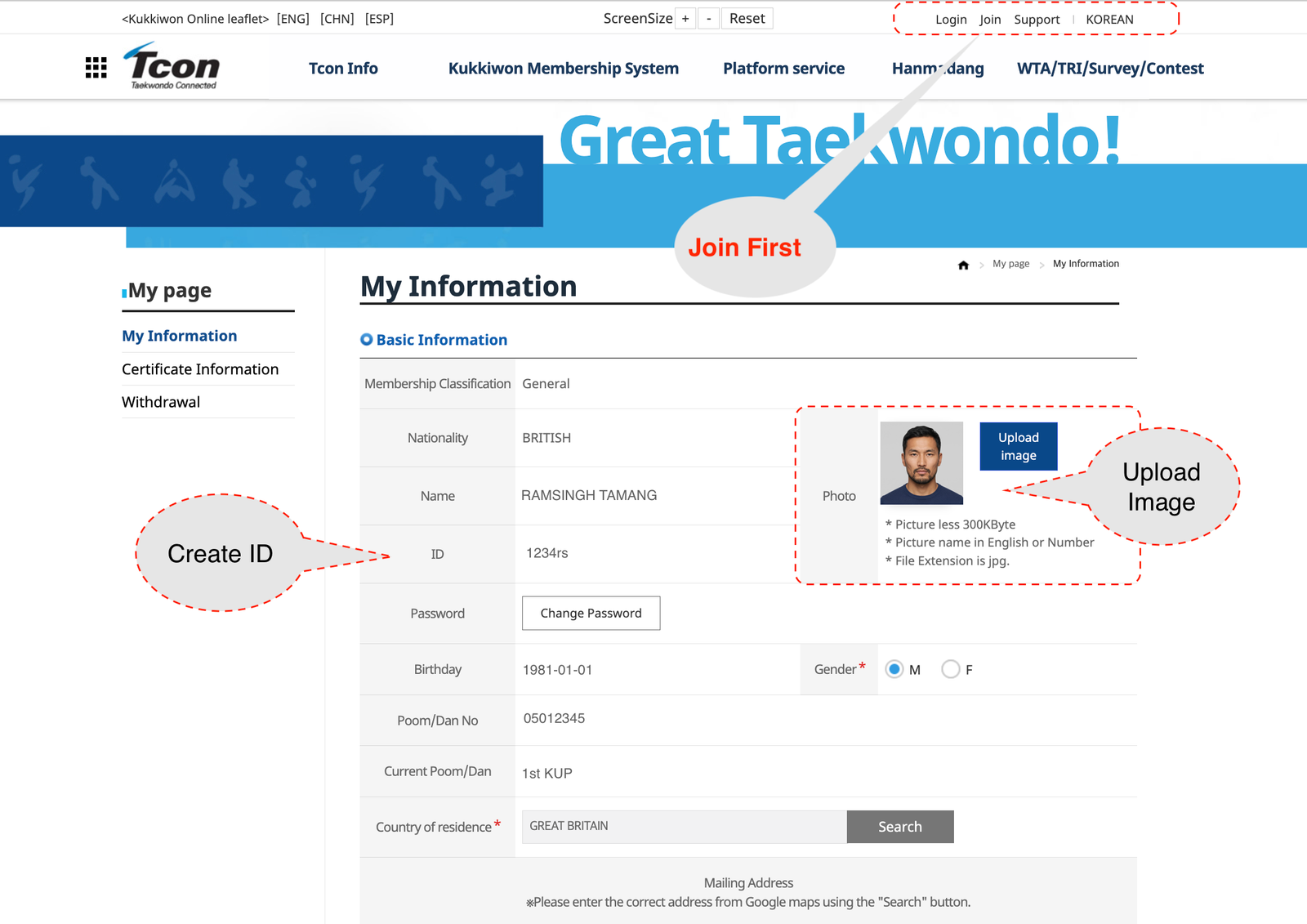Image resolution: width=1307 pixels, height=924 pixels.
Task: Open the [ENG] online leaflet
Action: point(293,19)
